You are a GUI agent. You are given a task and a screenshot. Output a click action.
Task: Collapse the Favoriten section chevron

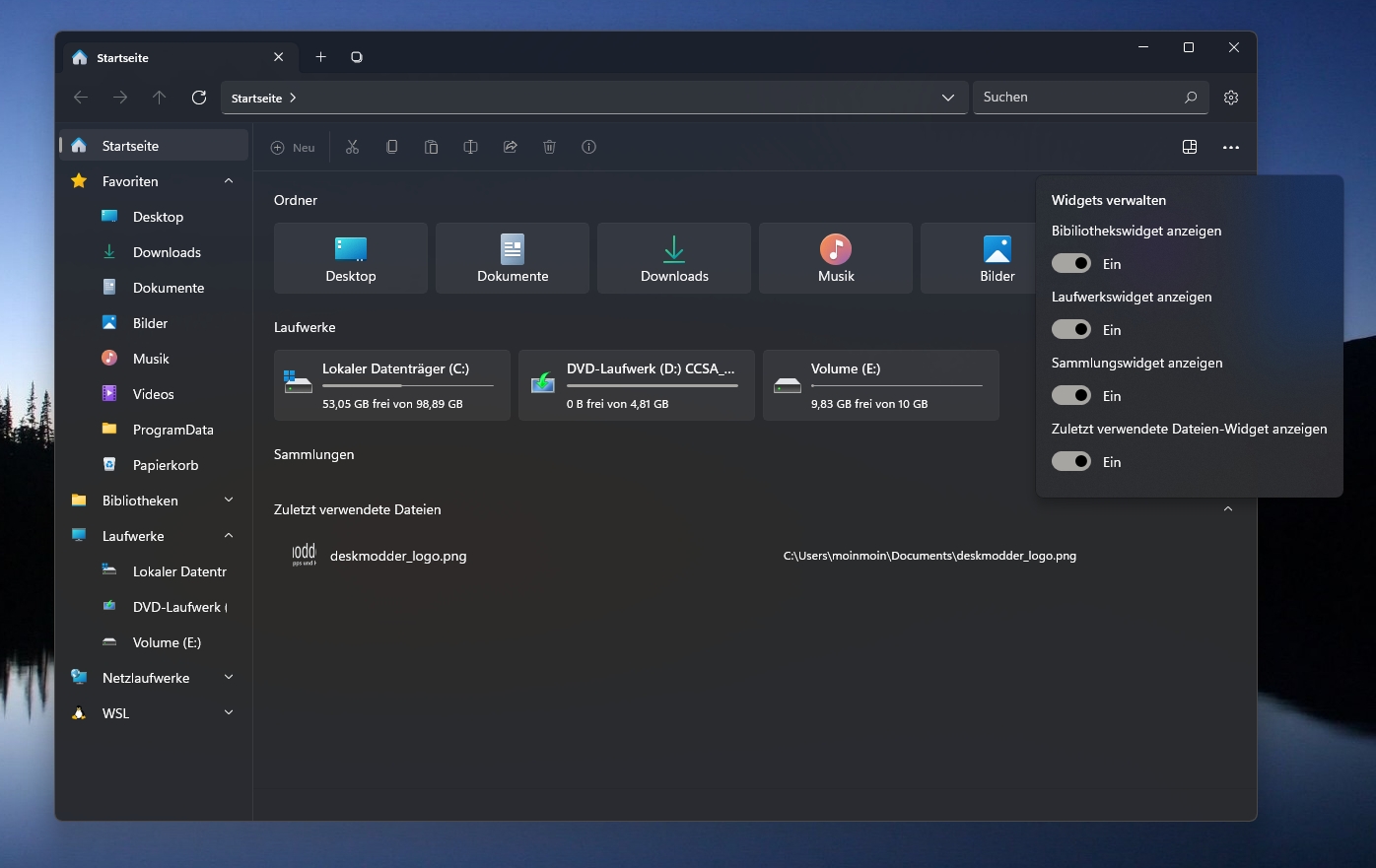229,181
